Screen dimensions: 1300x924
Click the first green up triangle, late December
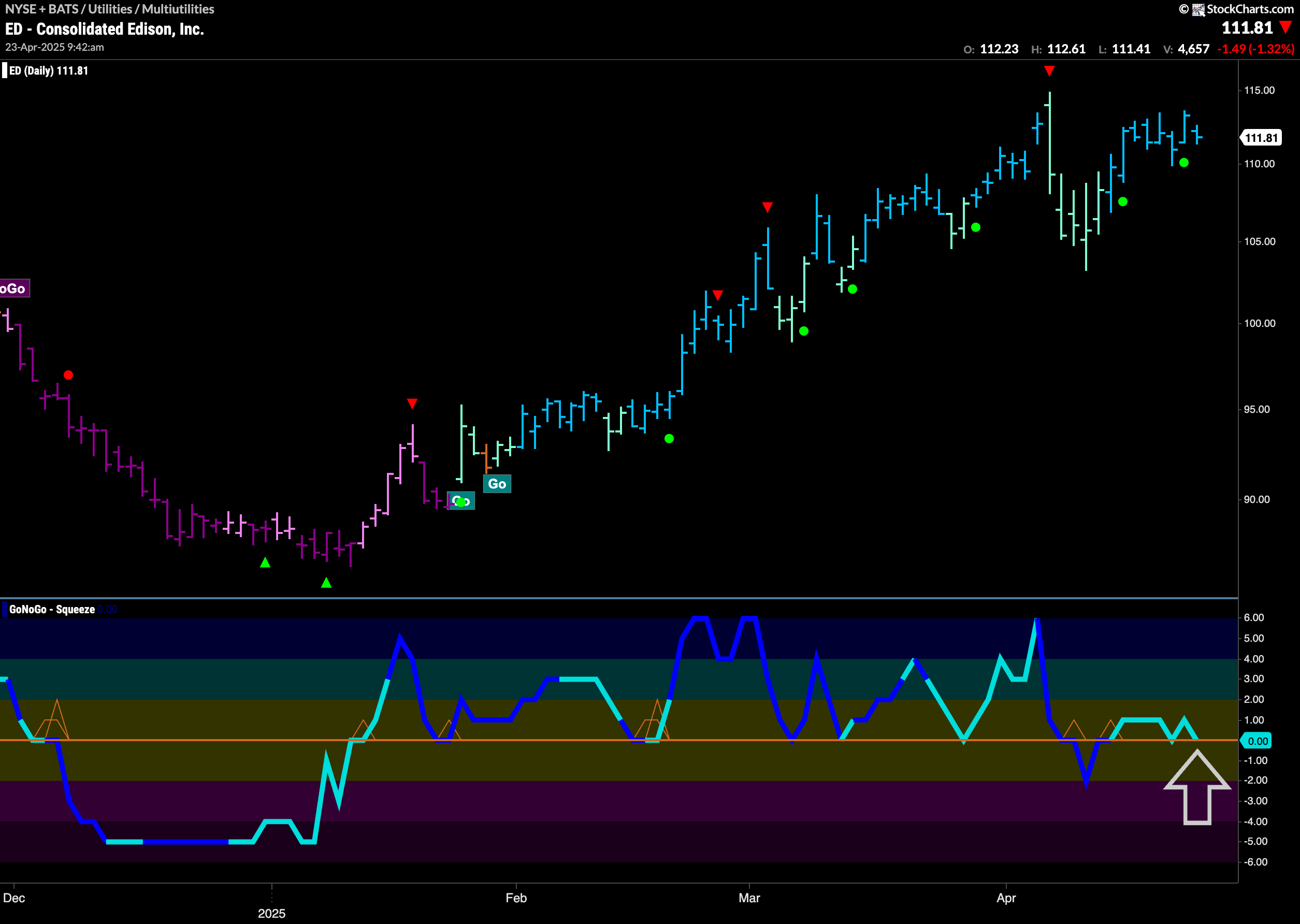[265, 562]
